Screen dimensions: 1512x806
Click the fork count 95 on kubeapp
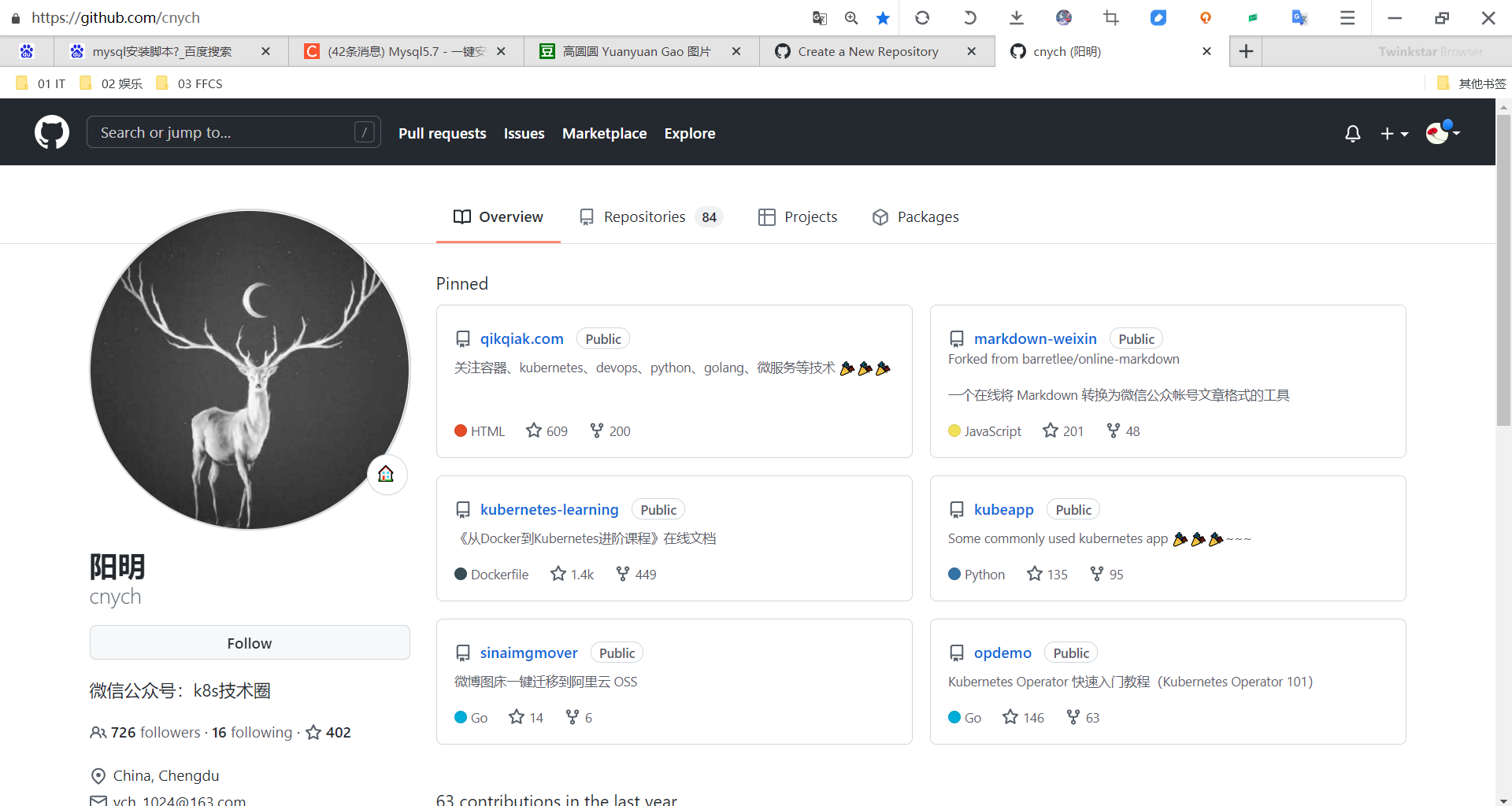(x=1106, y=574)
